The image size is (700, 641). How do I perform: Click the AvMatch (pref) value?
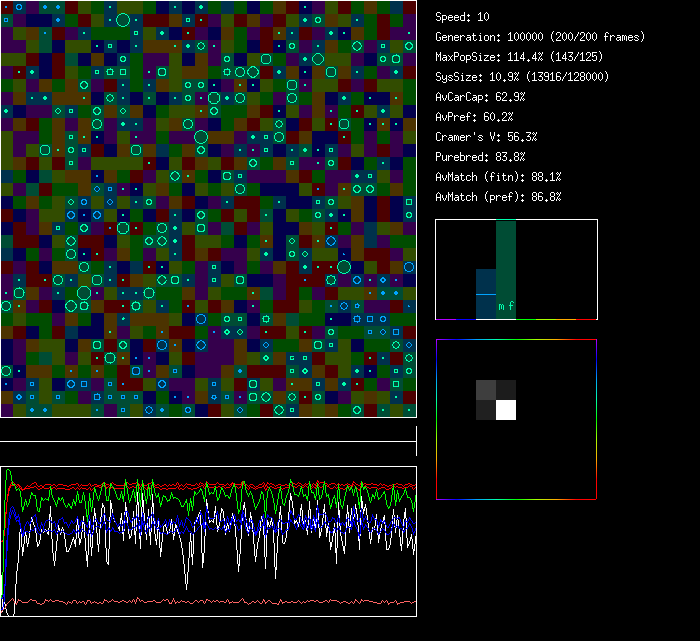[498, 197]
